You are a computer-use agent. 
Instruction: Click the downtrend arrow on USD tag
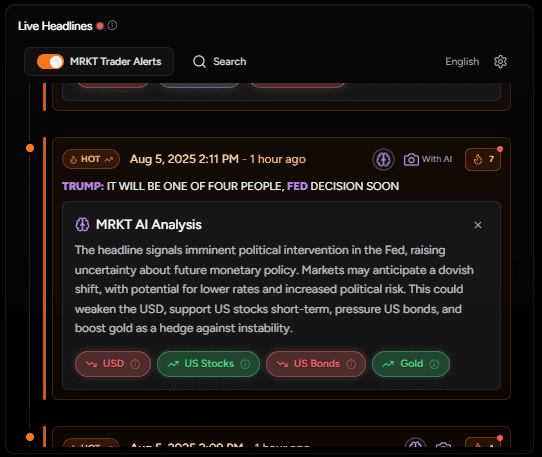(x=92, y=364)
